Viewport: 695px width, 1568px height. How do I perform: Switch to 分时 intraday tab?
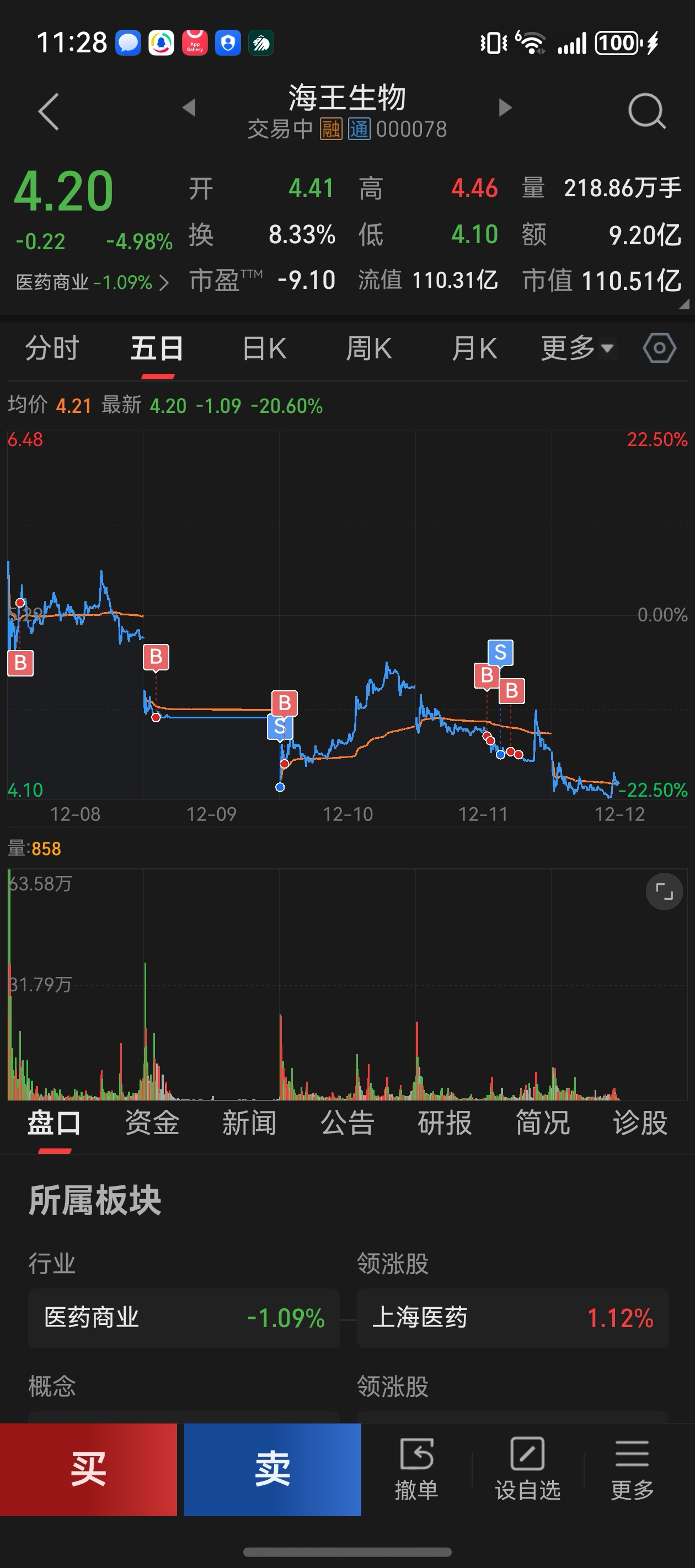(52, 349)
